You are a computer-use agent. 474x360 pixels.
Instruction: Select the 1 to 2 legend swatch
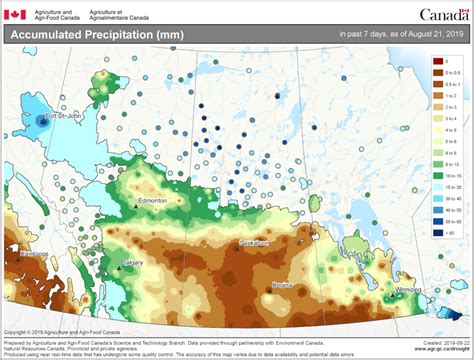(x=438, y=96)
